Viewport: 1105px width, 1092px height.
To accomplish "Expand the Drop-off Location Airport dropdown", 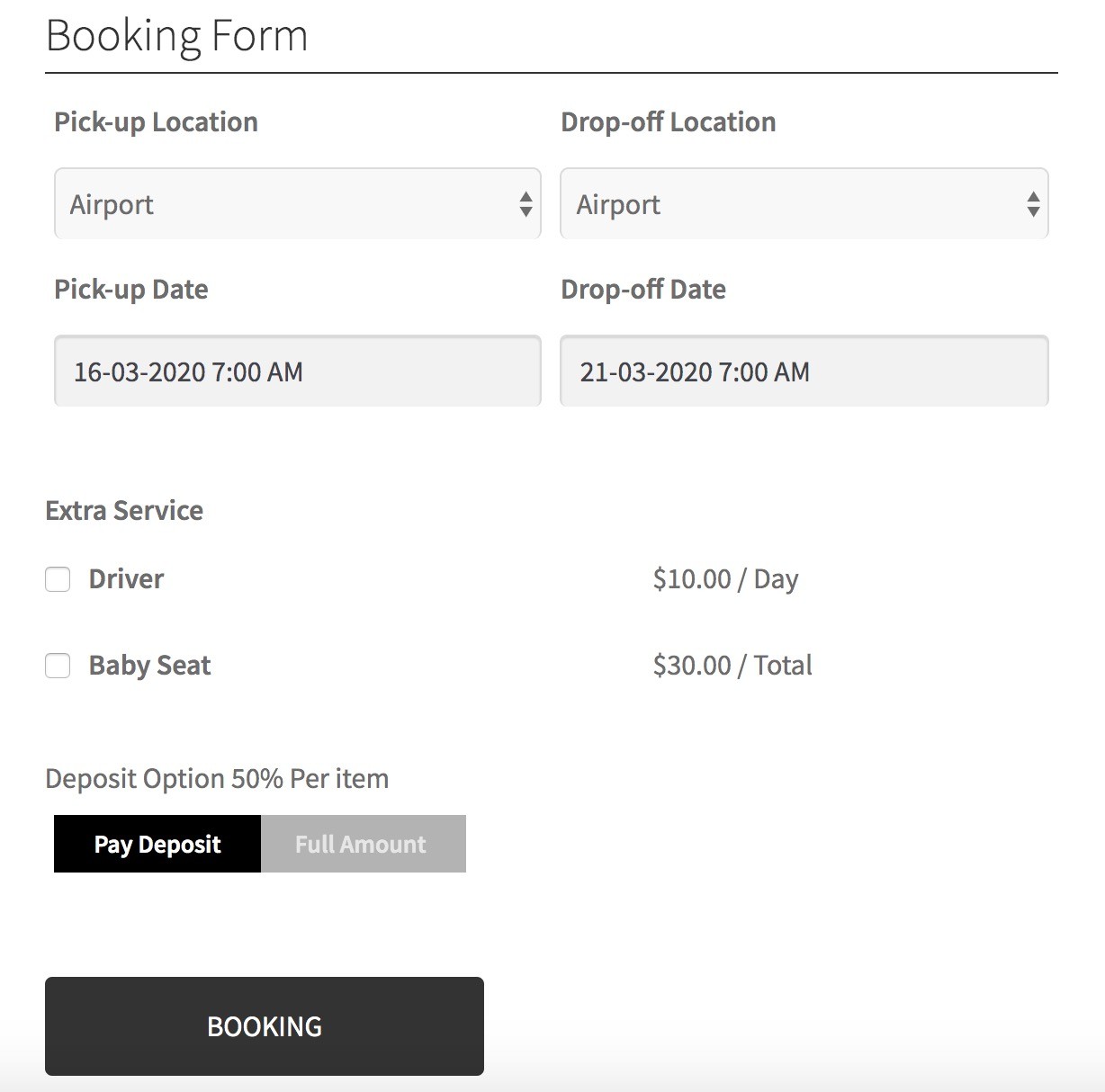I will (804, 203).
